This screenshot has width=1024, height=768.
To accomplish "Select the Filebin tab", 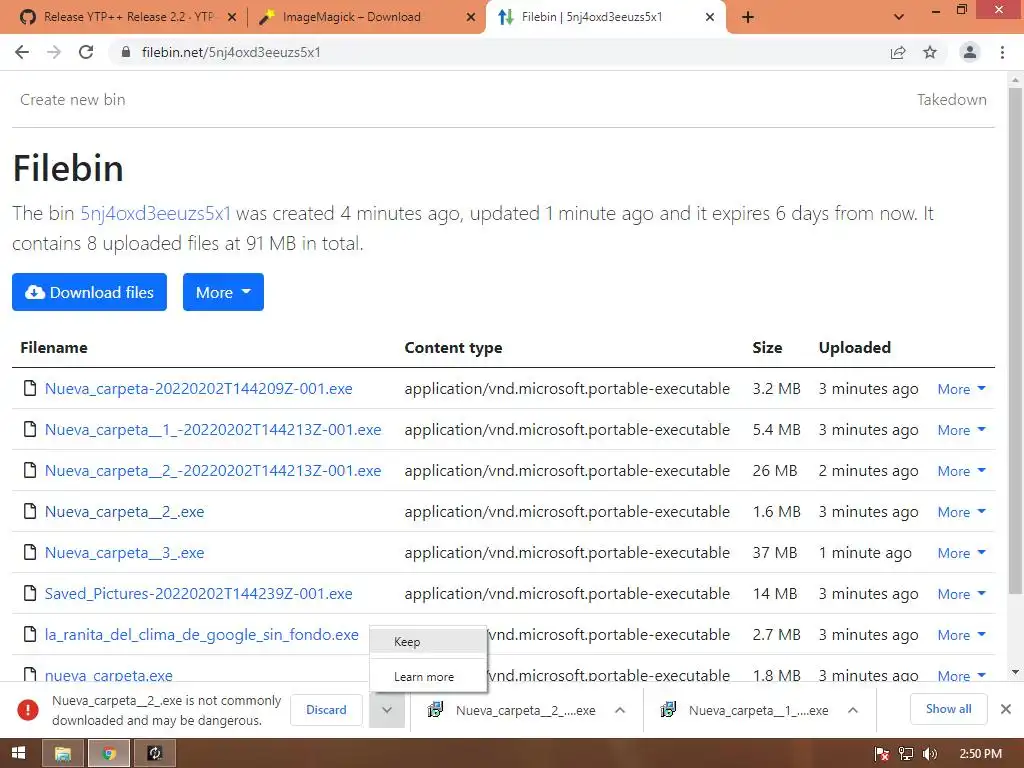I will click(591, 17).
